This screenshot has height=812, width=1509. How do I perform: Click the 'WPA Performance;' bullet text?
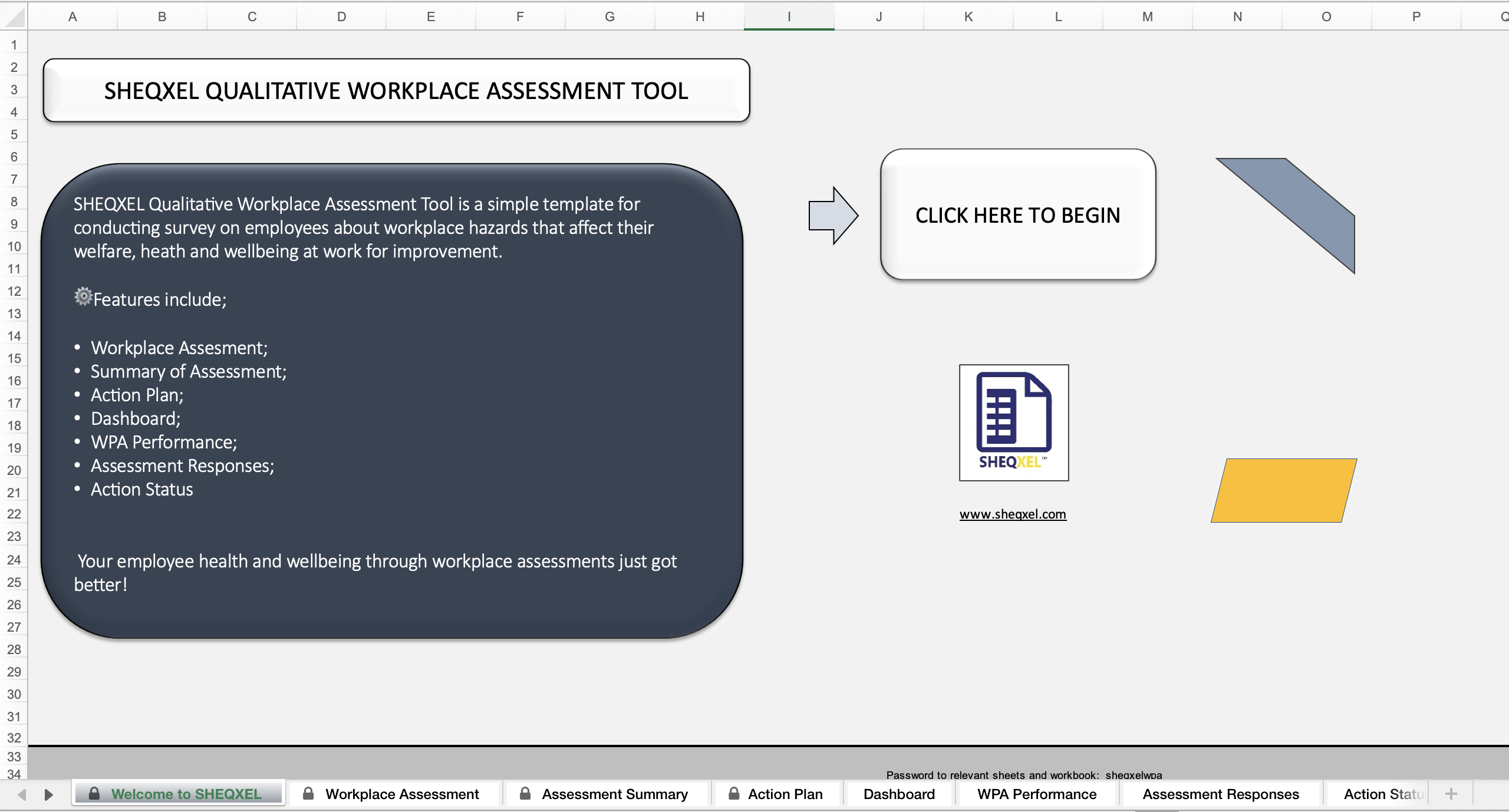click(x=164, y=442)
